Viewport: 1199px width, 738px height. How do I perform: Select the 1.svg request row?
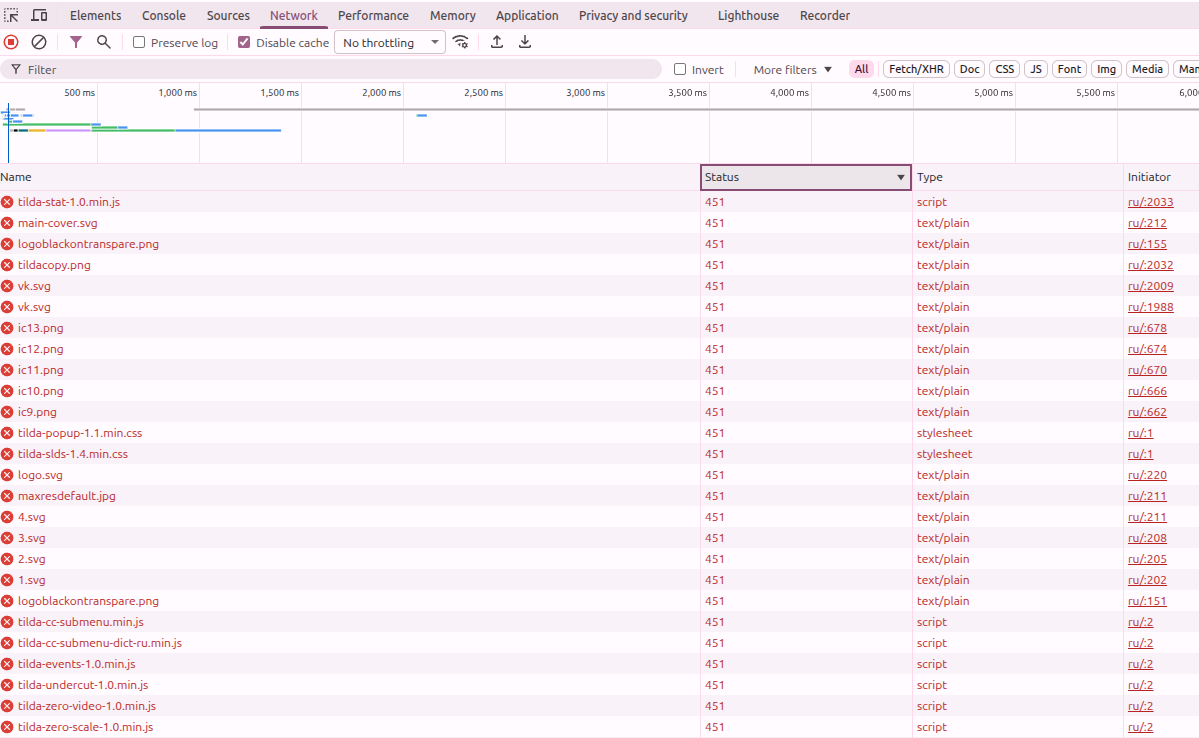click(x=600, y=580)
